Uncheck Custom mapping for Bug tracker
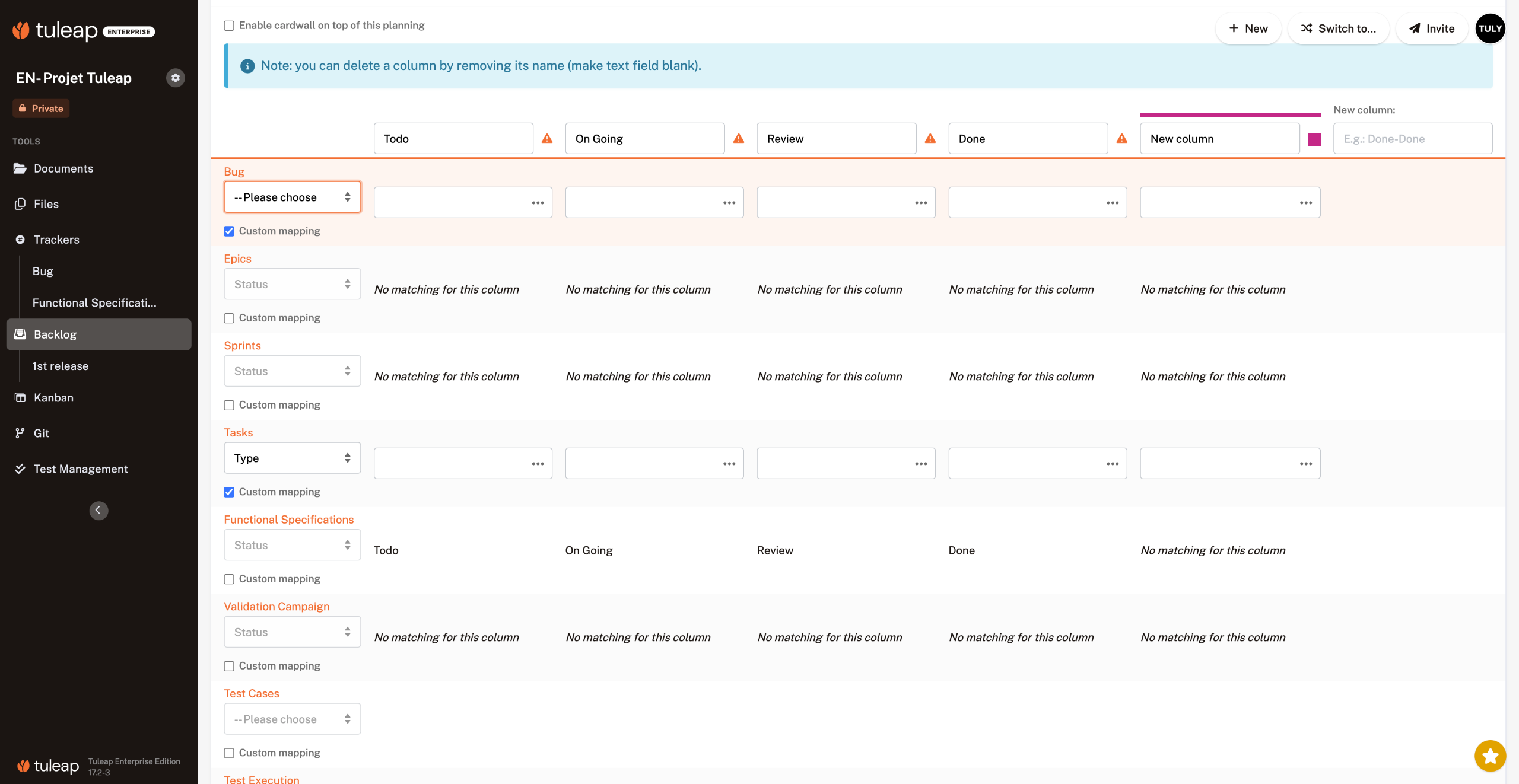Viewport: 1519px width, 784px height. coord(229,231)
